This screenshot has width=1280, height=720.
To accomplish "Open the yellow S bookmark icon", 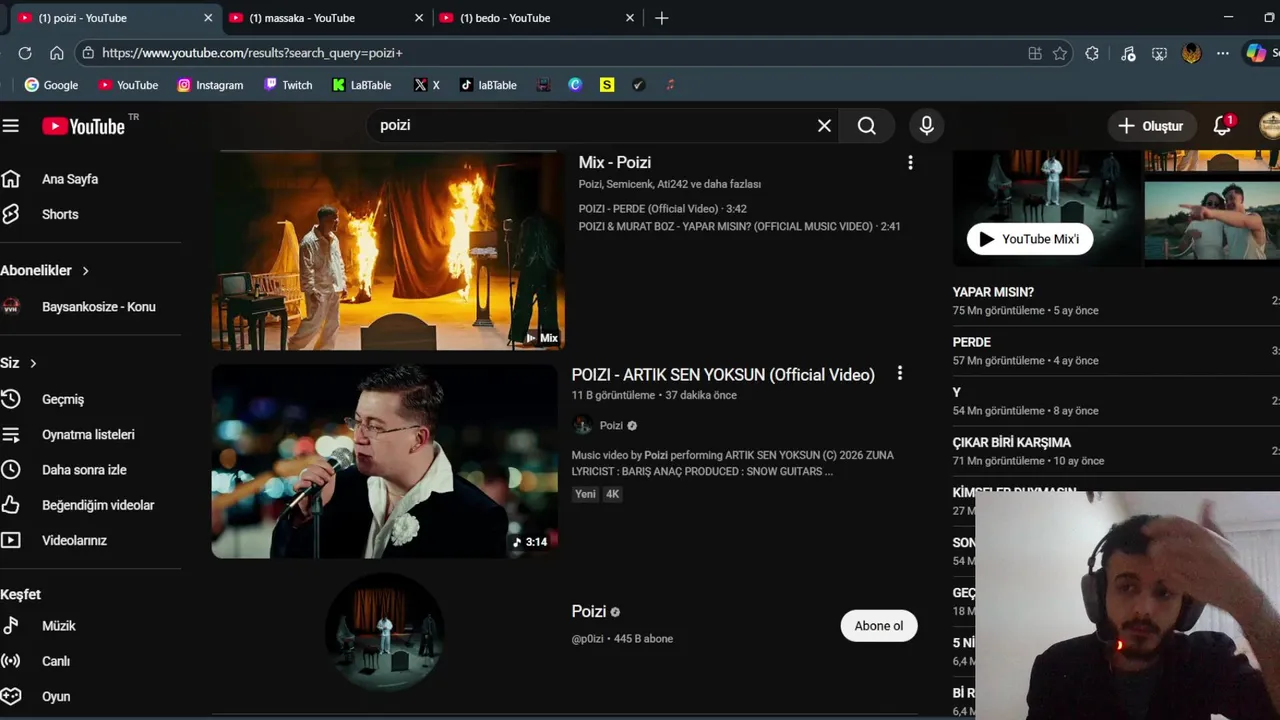I will 607,85.
